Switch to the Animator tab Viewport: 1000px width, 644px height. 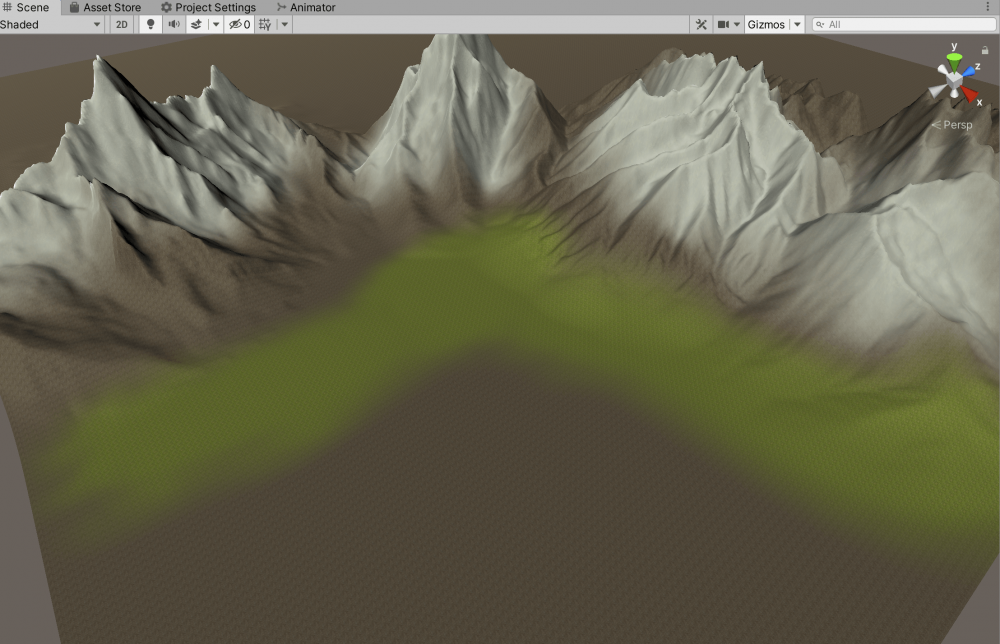coord(306,8)
